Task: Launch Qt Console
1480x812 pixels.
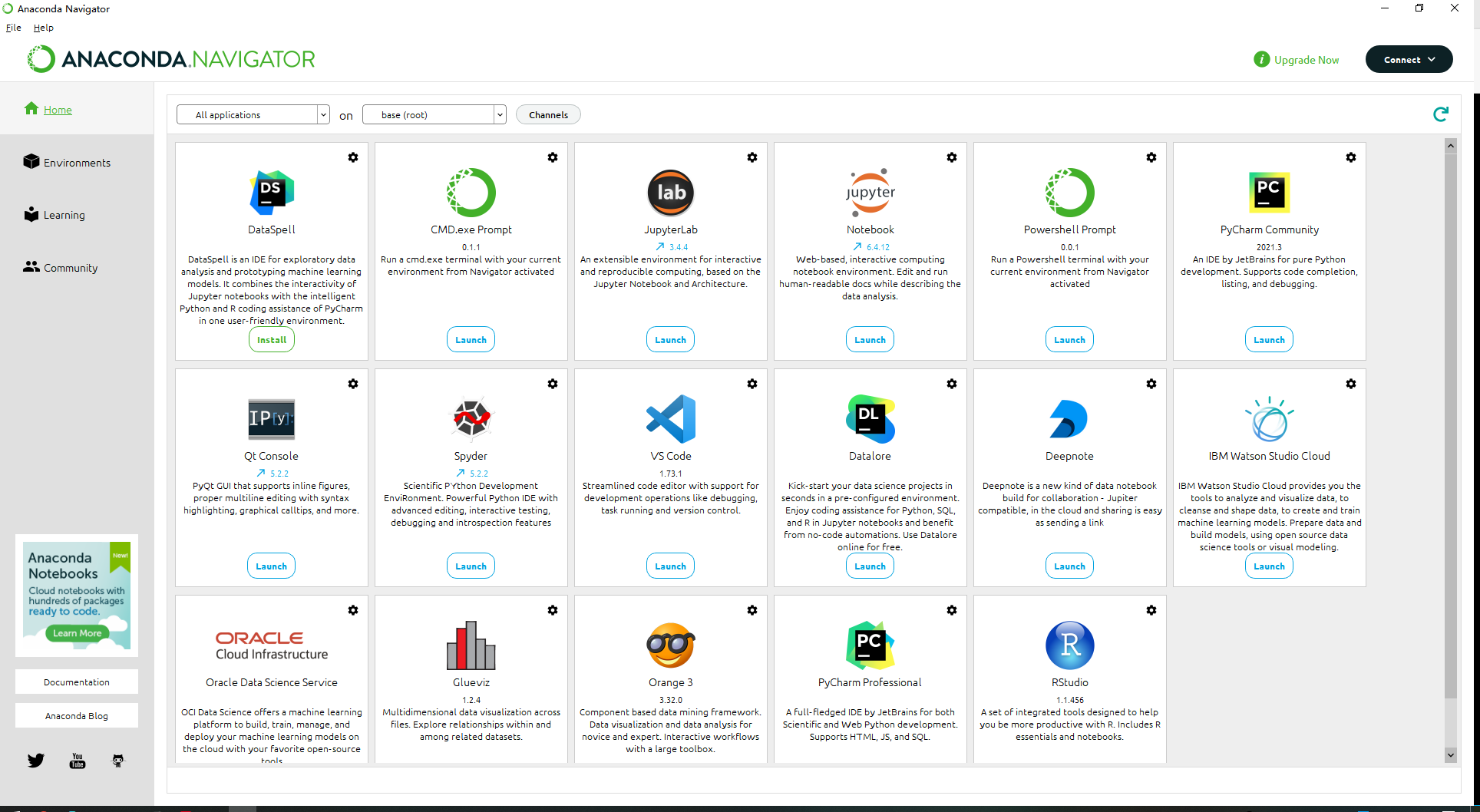Action: tap(272, 566)
